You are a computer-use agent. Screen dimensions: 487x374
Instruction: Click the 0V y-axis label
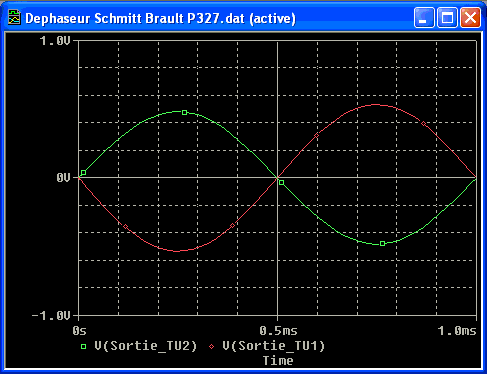point(63,178)
